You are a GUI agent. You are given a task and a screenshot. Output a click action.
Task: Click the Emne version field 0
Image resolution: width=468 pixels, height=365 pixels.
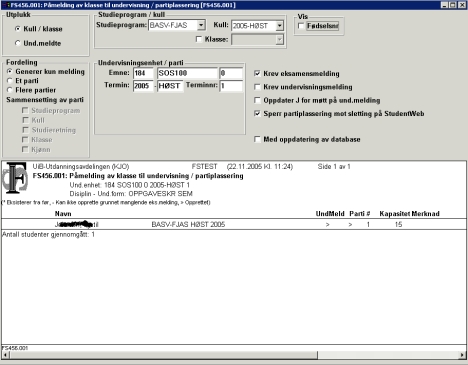[231, 73]
